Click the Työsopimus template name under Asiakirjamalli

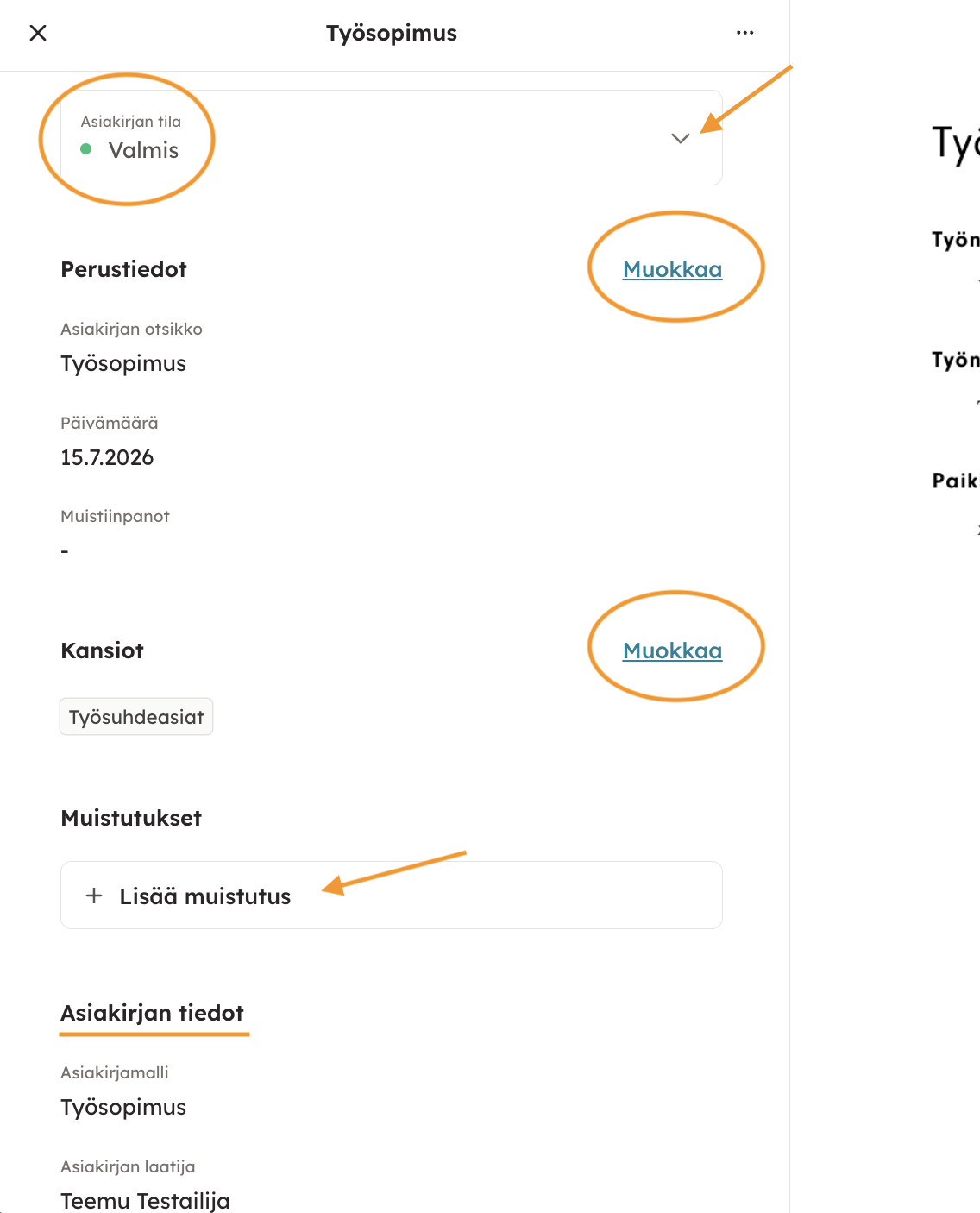pos(123,1107)
